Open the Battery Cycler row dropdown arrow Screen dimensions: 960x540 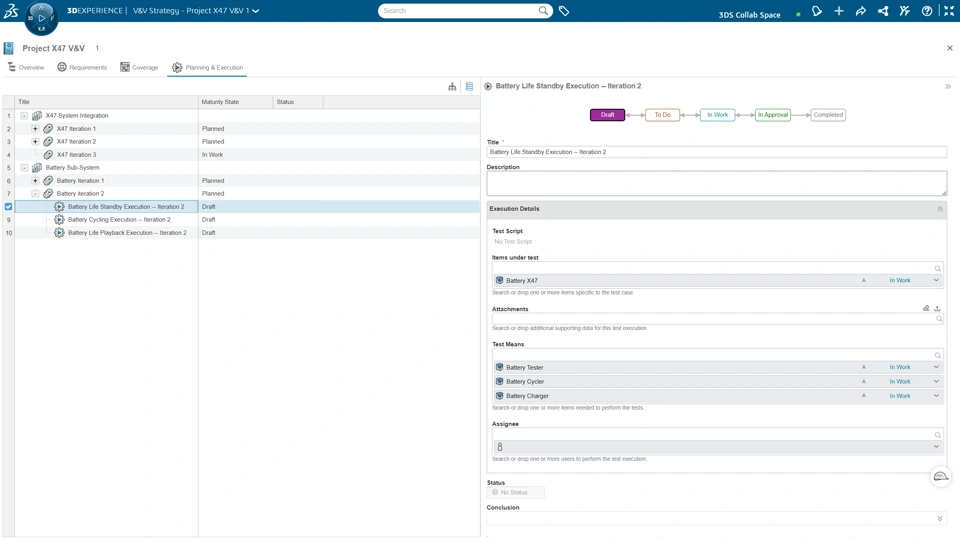(936, 381)
